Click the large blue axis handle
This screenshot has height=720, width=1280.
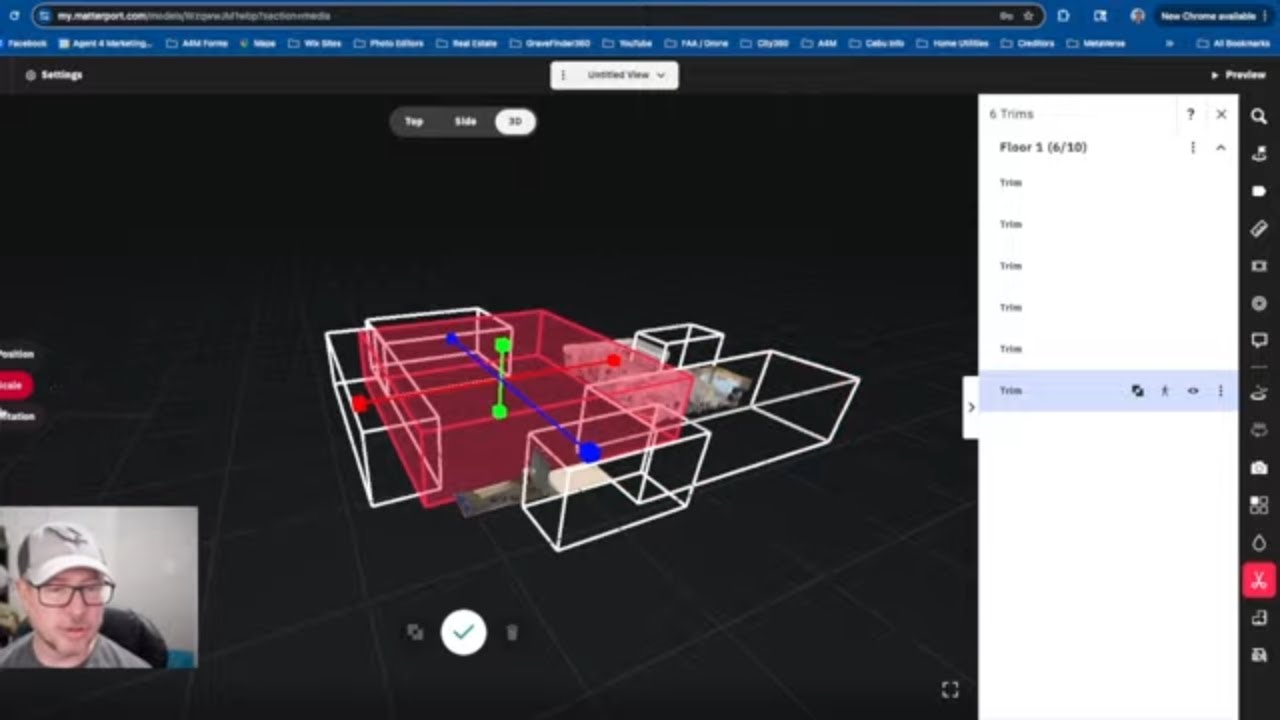pos(590,453)
